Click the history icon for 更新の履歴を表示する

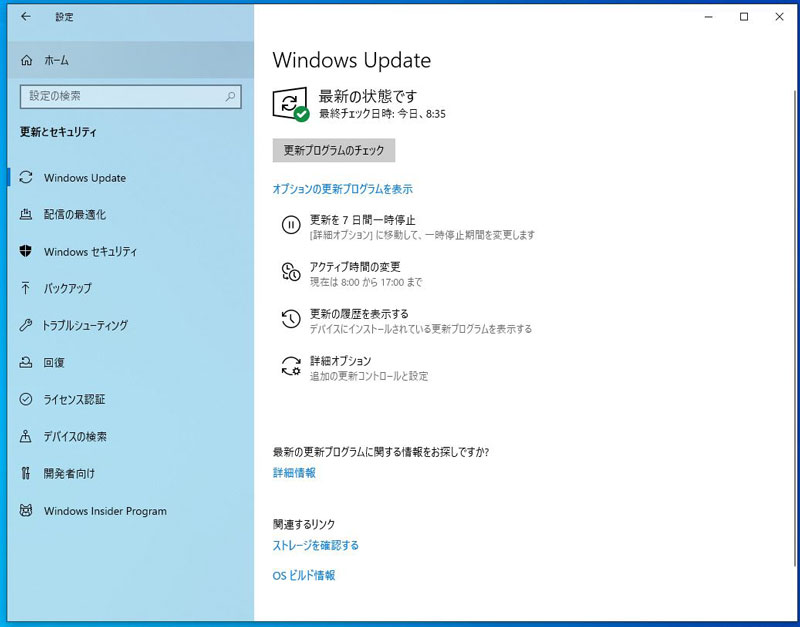coord(291,319)
